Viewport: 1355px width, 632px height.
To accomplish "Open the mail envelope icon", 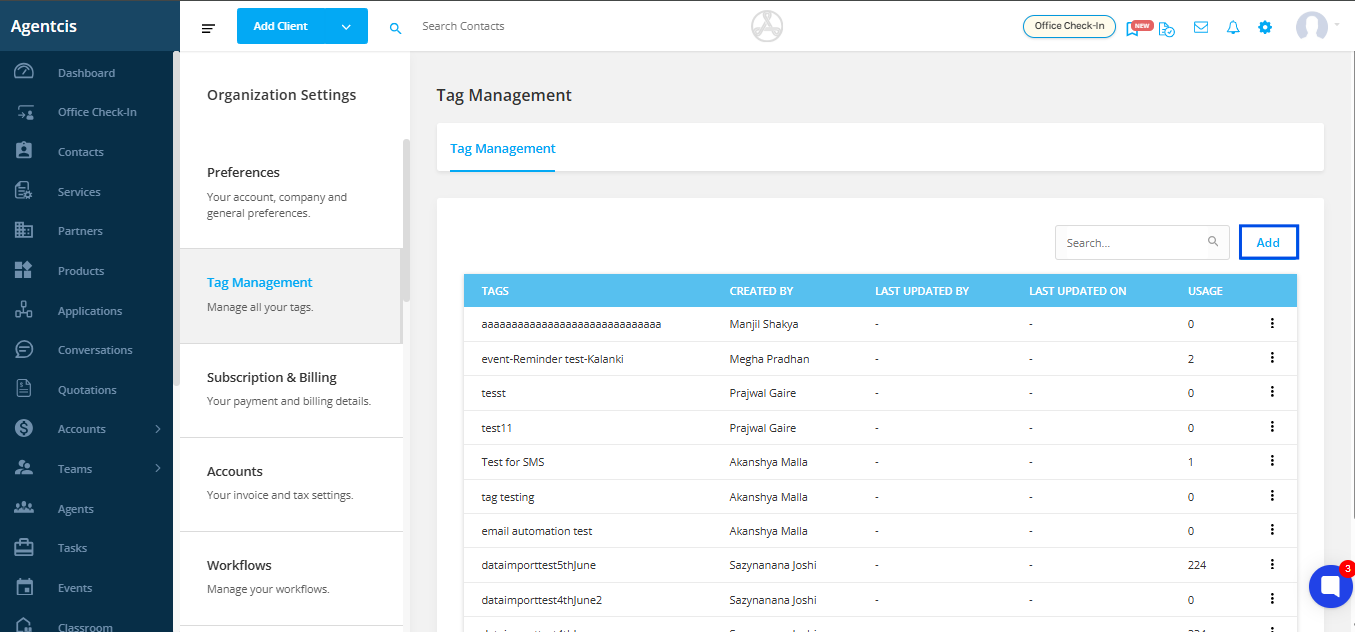I will point(1201,27).
